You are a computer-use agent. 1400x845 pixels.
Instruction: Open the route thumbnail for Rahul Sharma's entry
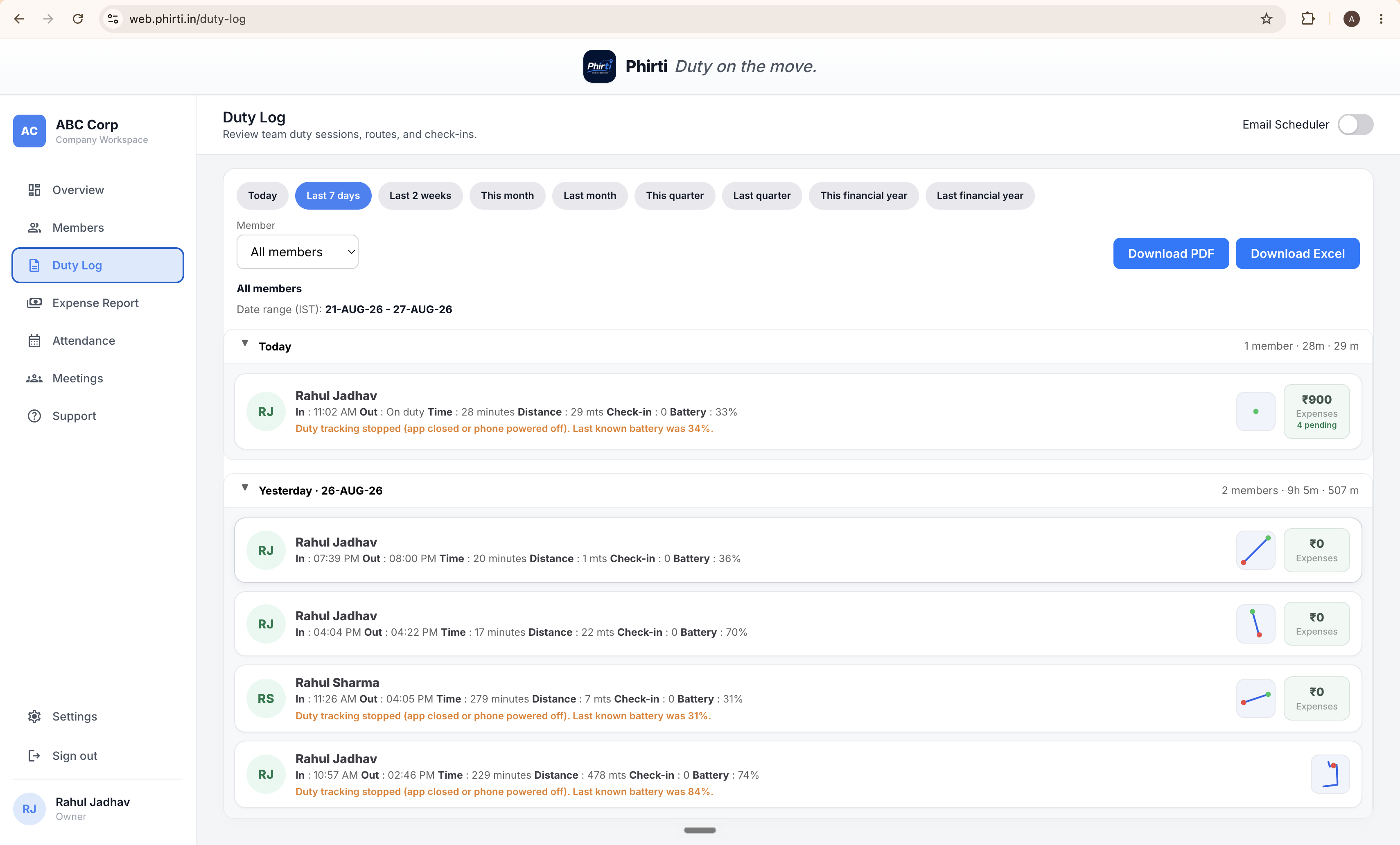coord(1255,698)
